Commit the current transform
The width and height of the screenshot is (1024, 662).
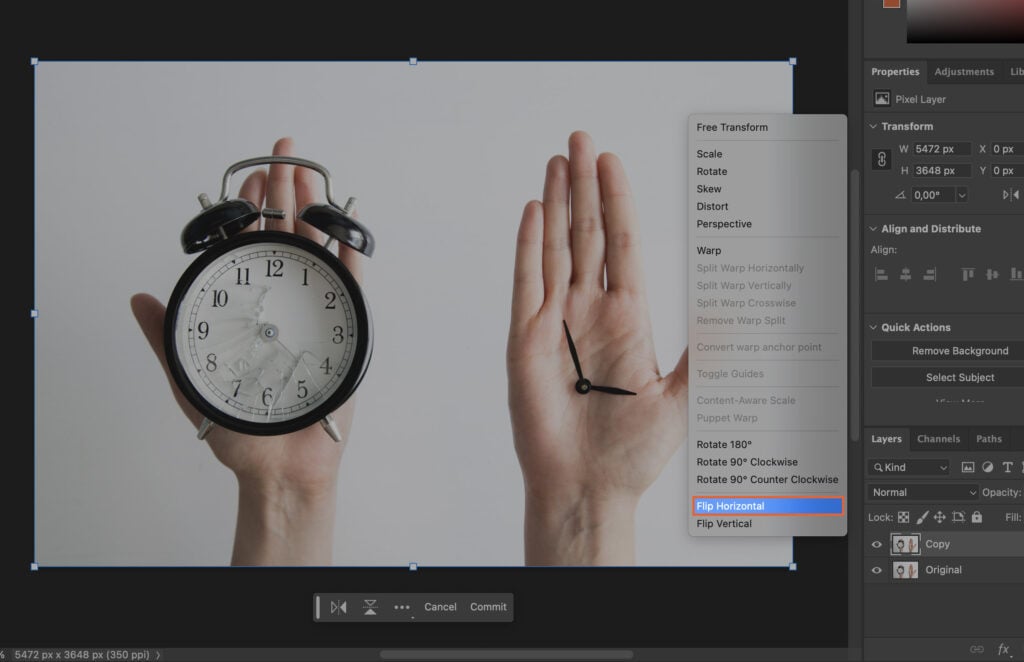[488, 607]
